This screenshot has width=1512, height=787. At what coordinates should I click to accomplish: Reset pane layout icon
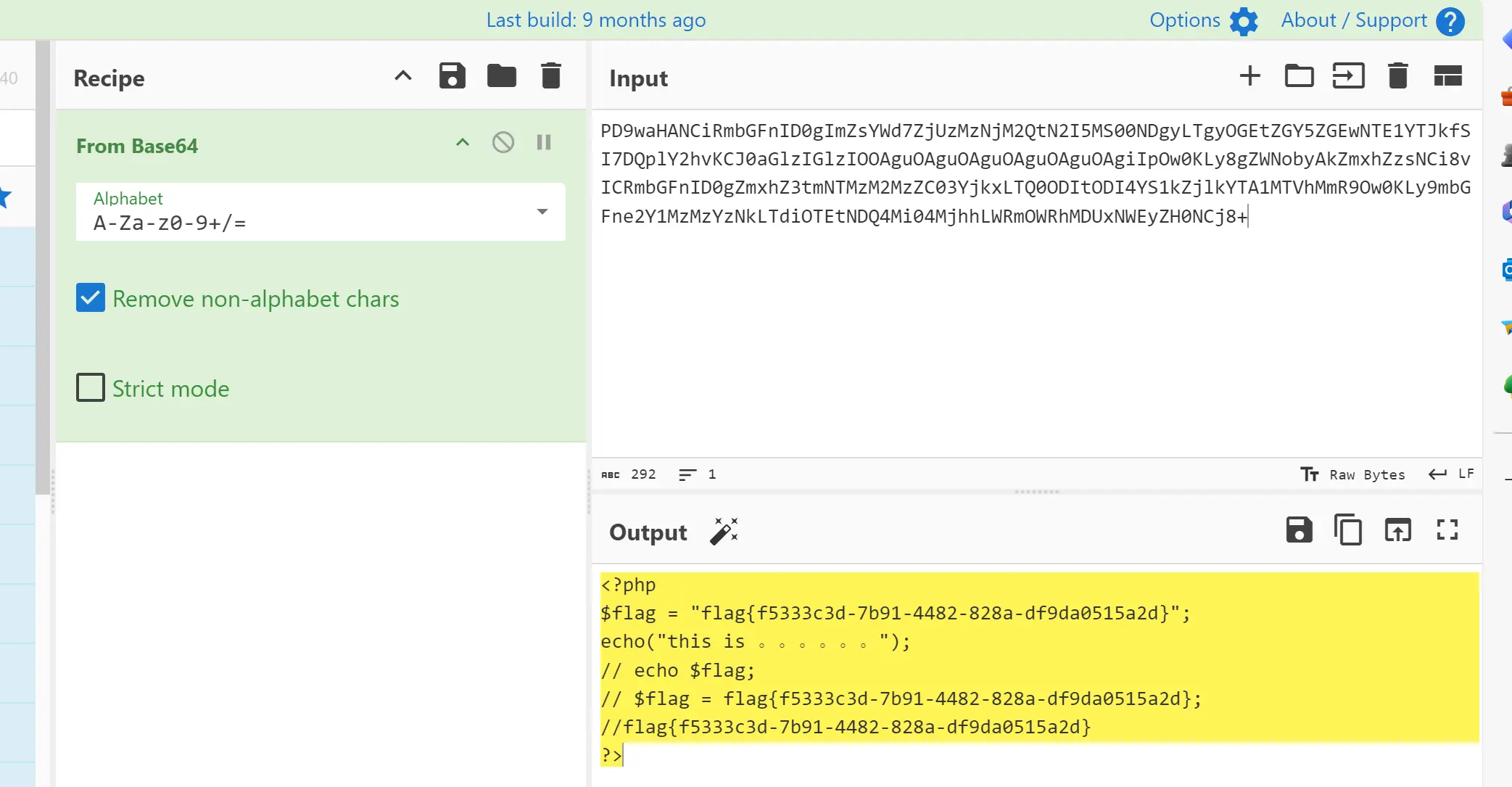(x=1447, y=76)
